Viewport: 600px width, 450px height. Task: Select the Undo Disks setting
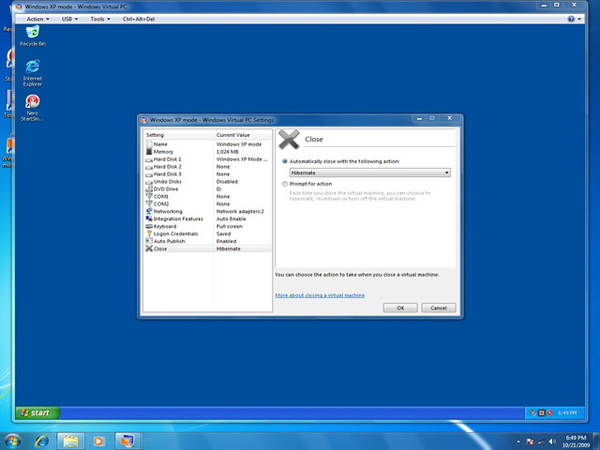(207, 182)
